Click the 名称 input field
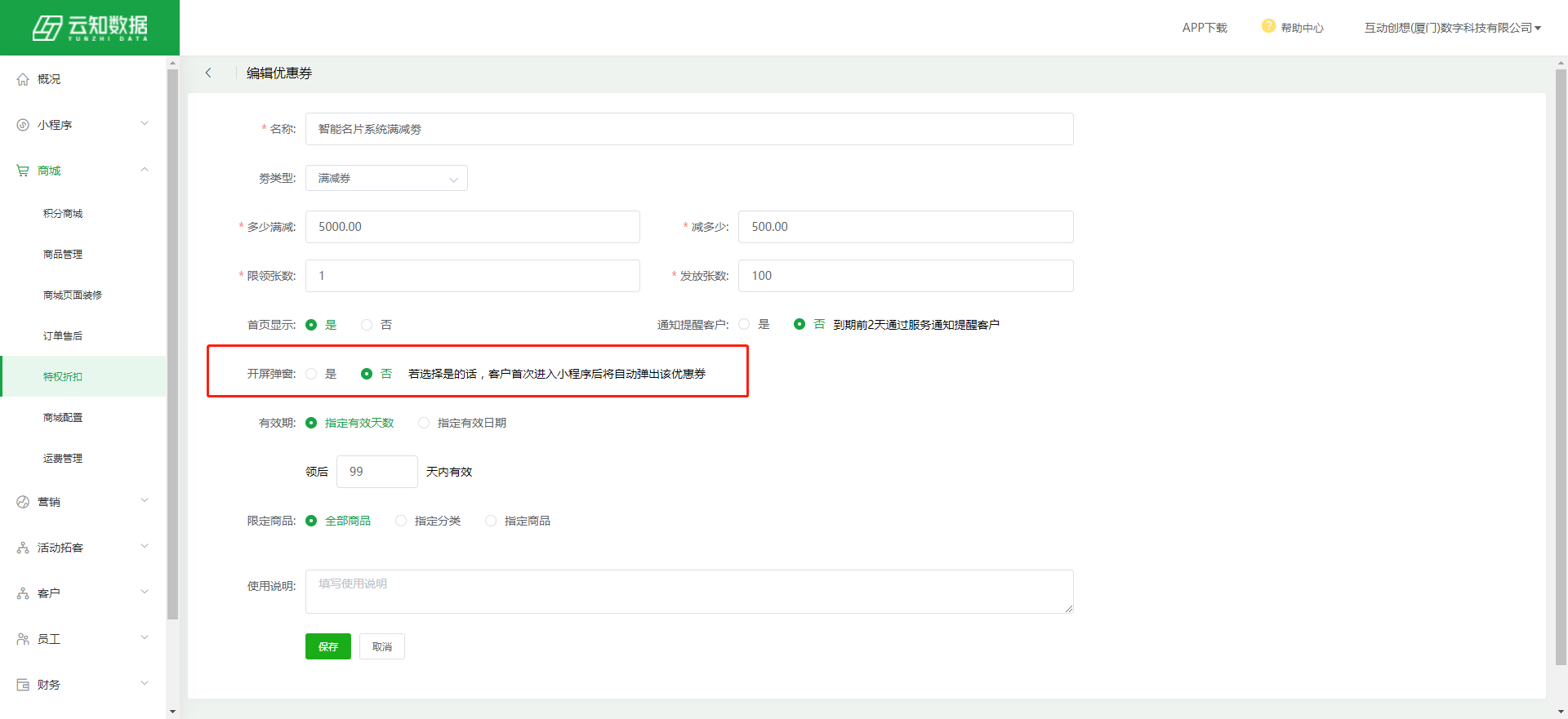The height and width of the screenshot is (719, 1568). pos(689,129)
